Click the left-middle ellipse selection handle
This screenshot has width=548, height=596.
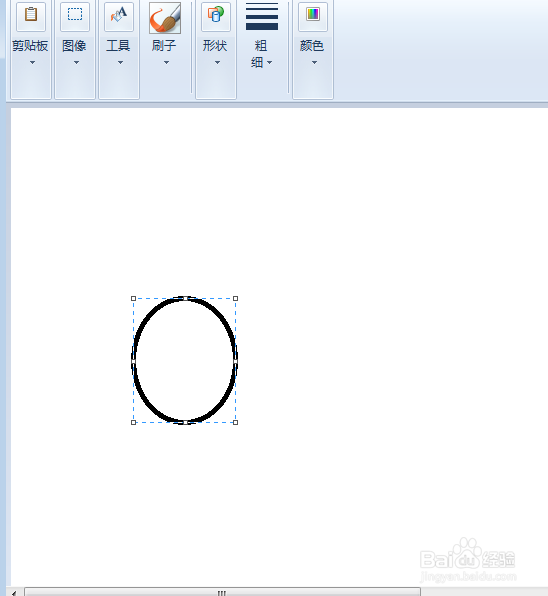[133, 360]
